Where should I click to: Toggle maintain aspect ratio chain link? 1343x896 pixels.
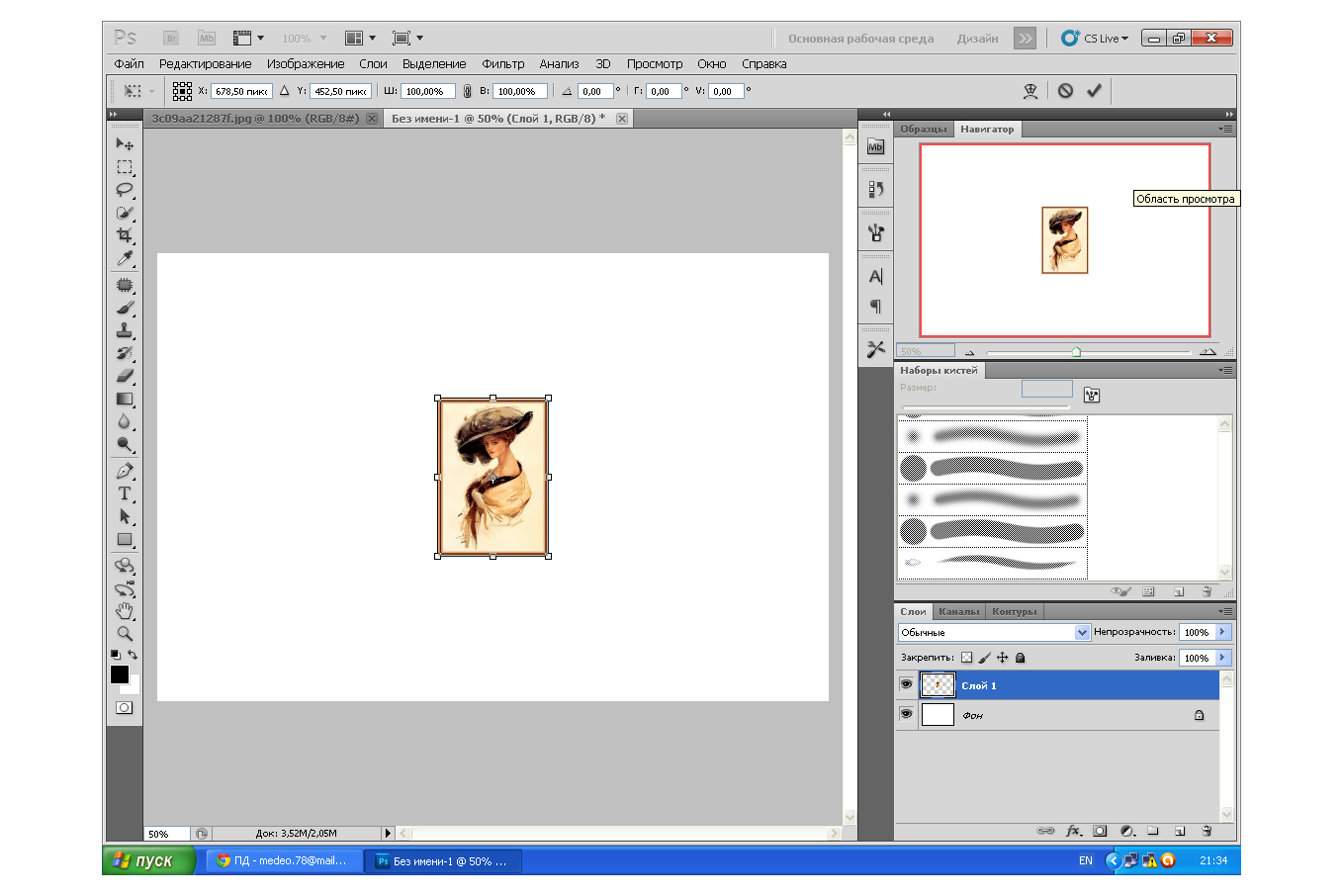pyautogui.click(x=467, y=91)
